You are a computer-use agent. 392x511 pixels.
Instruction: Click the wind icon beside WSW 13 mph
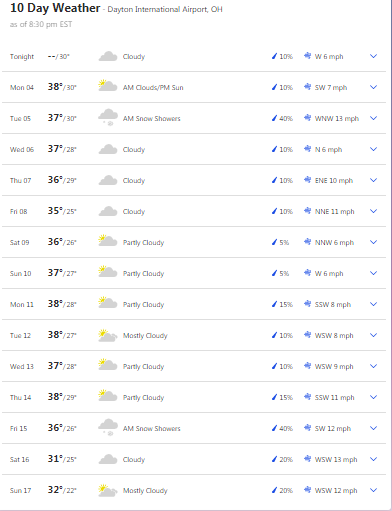[307, 459]
